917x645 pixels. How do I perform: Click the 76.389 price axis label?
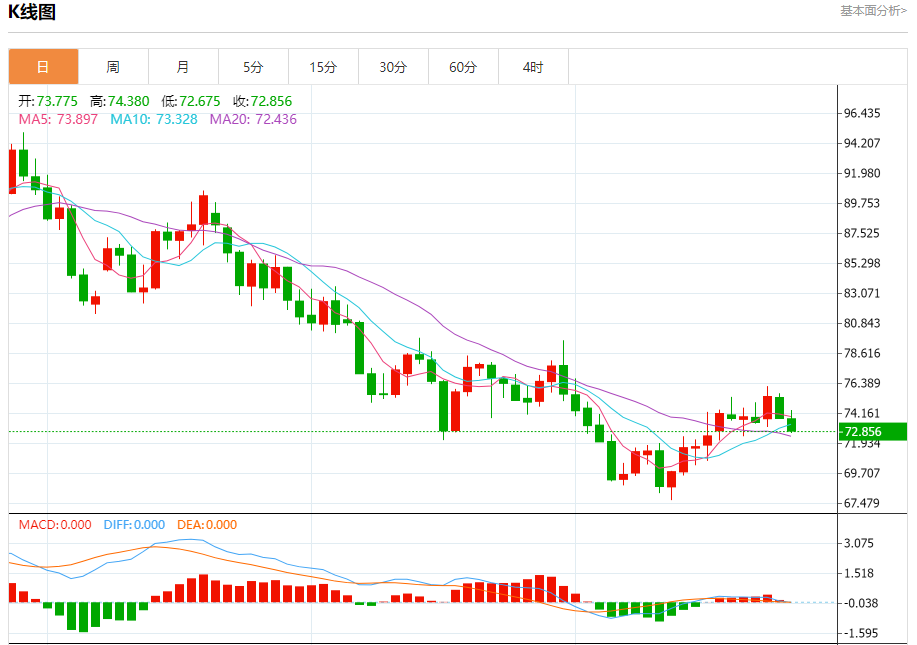862,383
